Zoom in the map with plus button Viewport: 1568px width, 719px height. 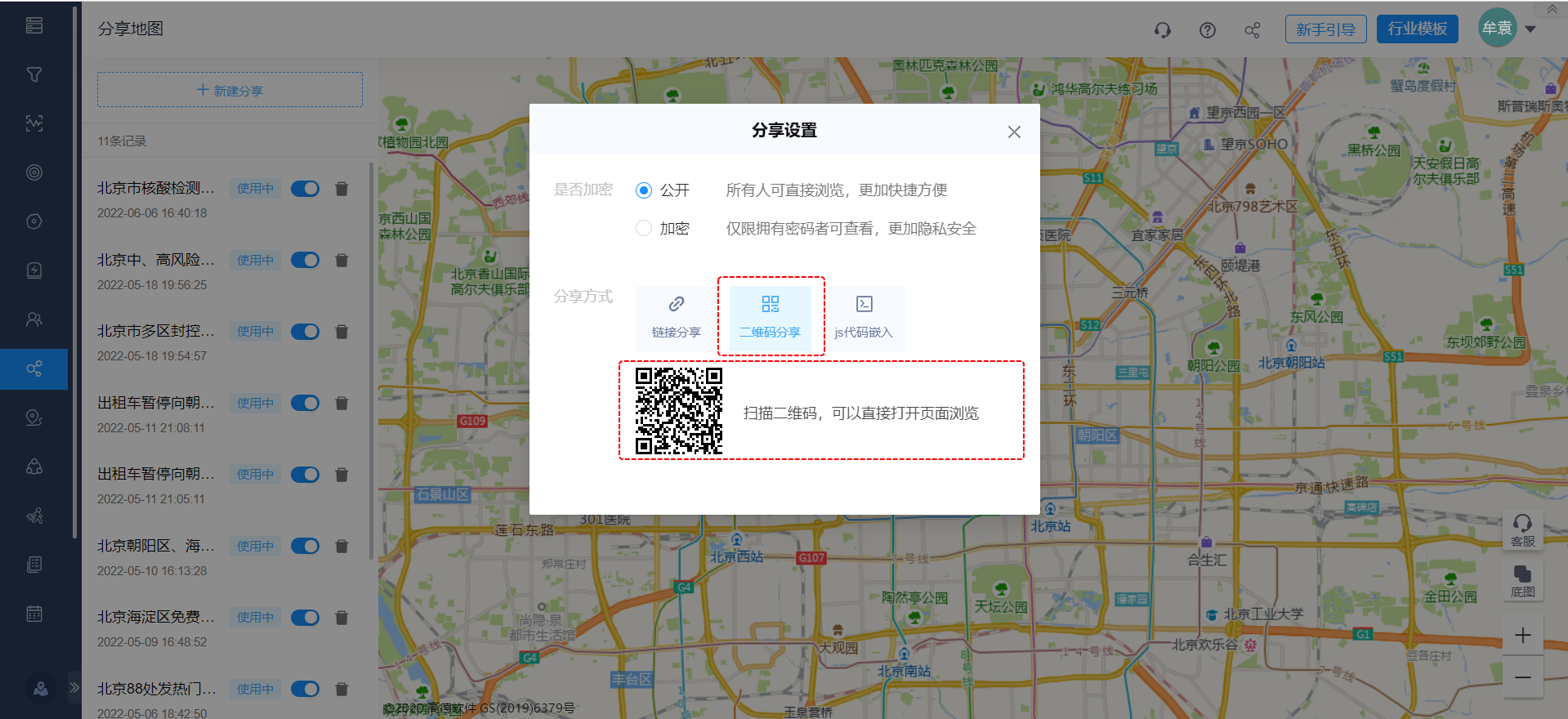[1522, 635]
